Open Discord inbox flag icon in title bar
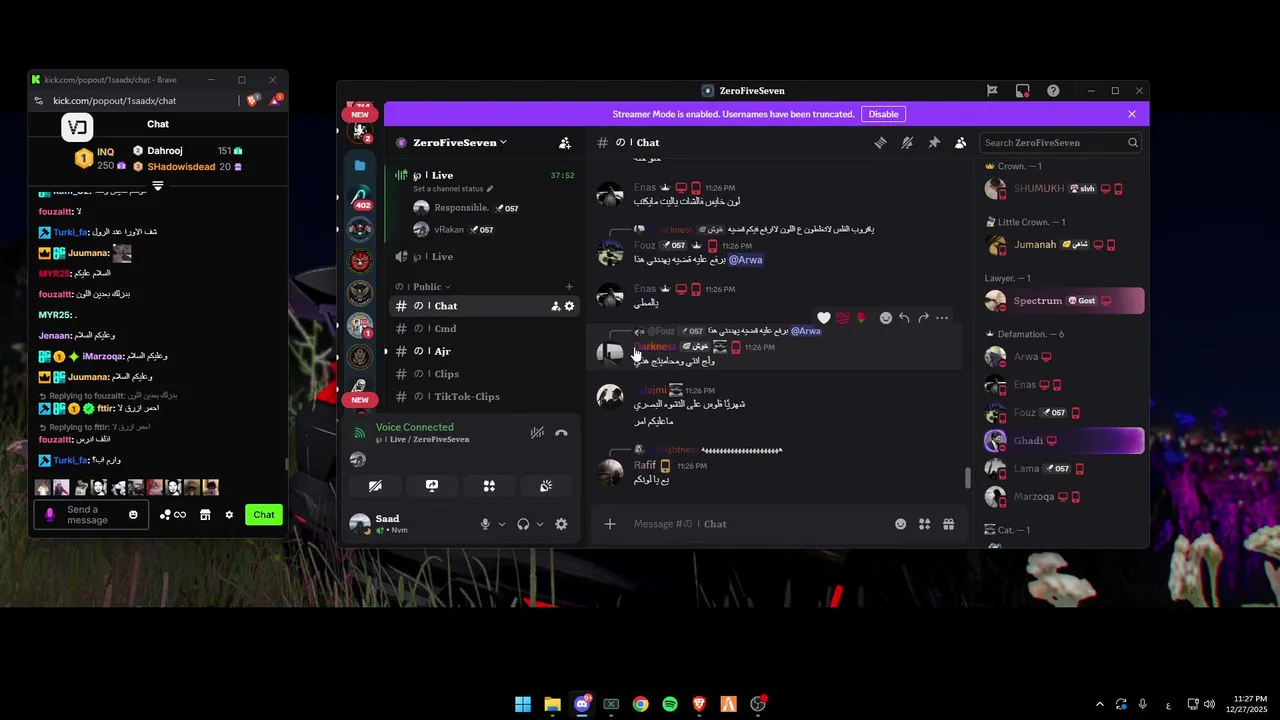Viewport: 1280px width, 720px height. click(x=992, y=91)
